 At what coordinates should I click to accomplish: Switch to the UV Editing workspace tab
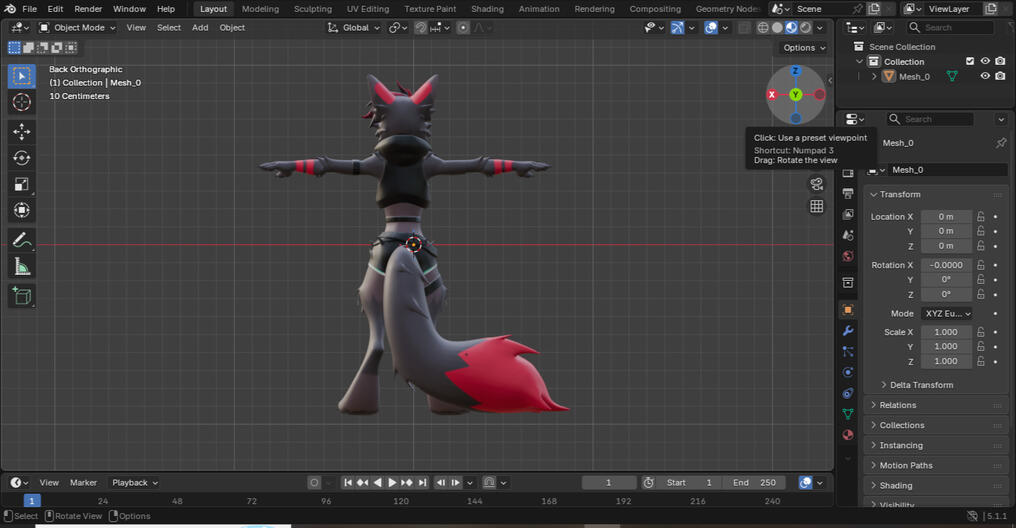coord(368,9)
